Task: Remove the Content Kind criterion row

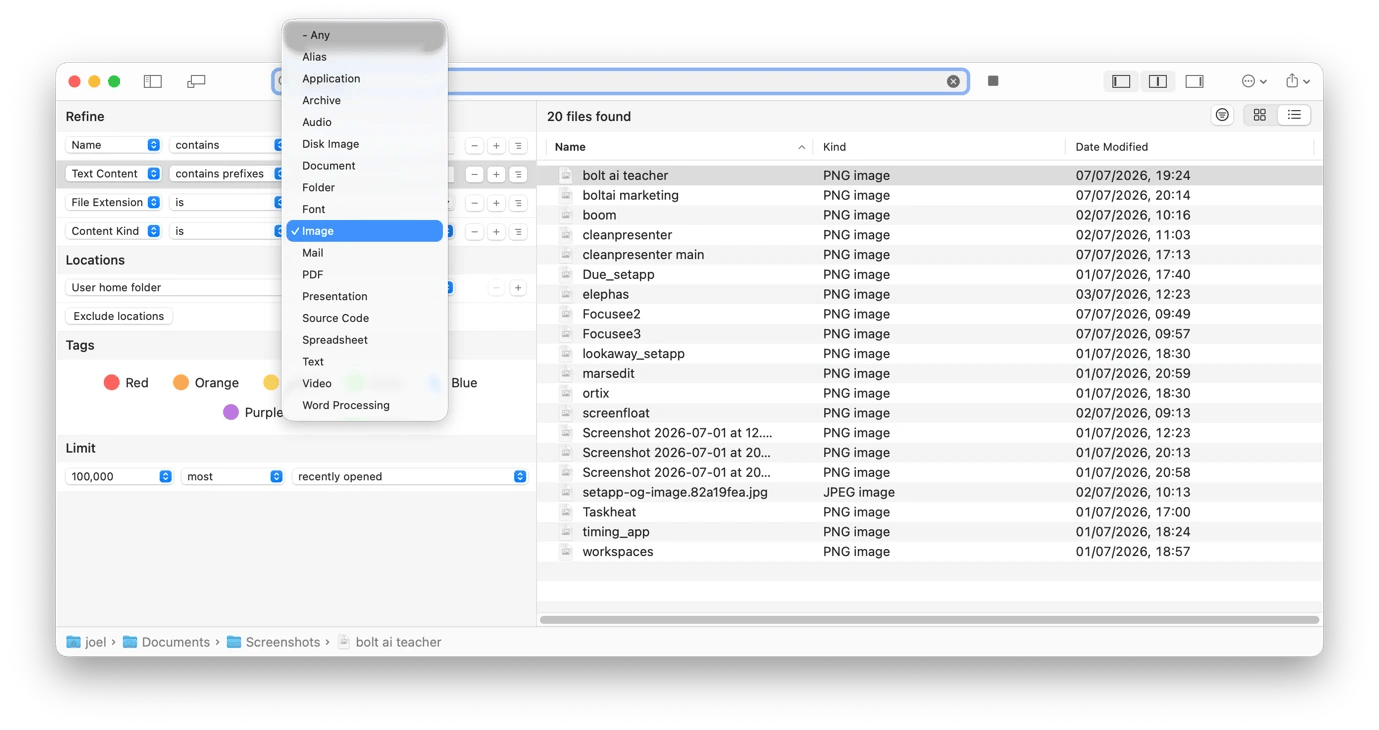Action: coord(474,231)
